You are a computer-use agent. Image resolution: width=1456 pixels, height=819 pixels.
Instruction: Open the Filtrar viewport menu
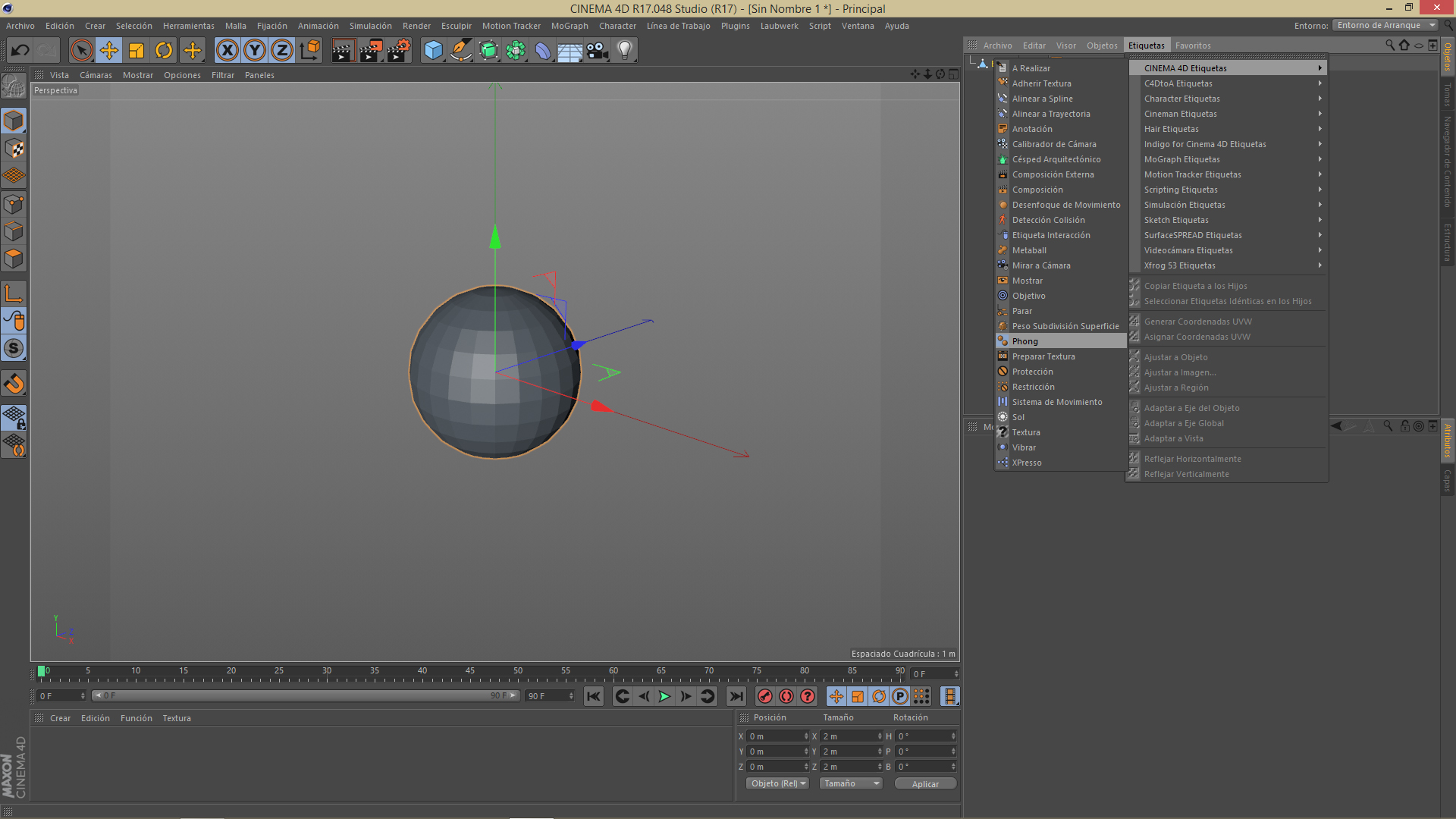223,75
